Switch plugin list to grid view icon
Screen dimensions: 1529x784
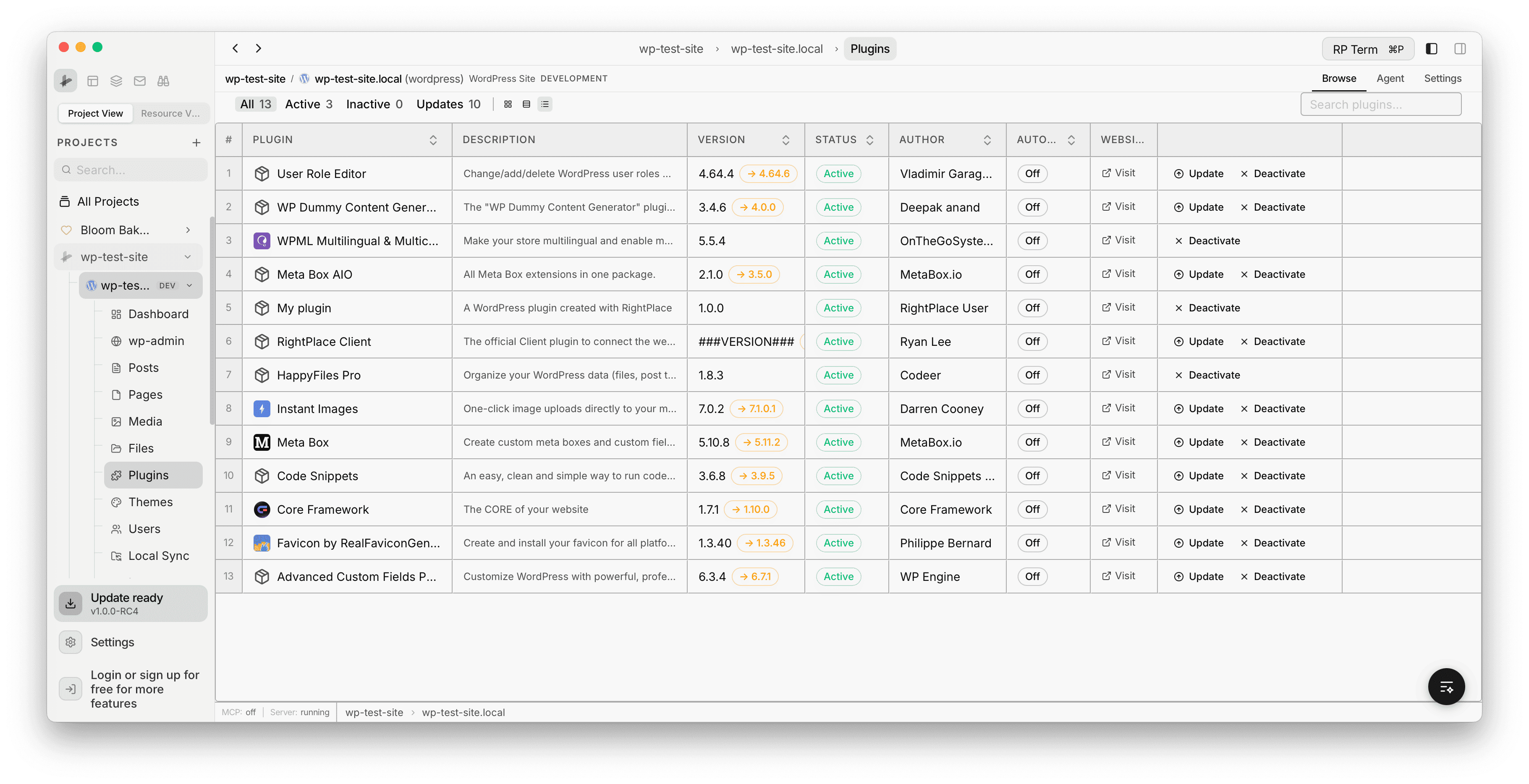tap(508, 104)
